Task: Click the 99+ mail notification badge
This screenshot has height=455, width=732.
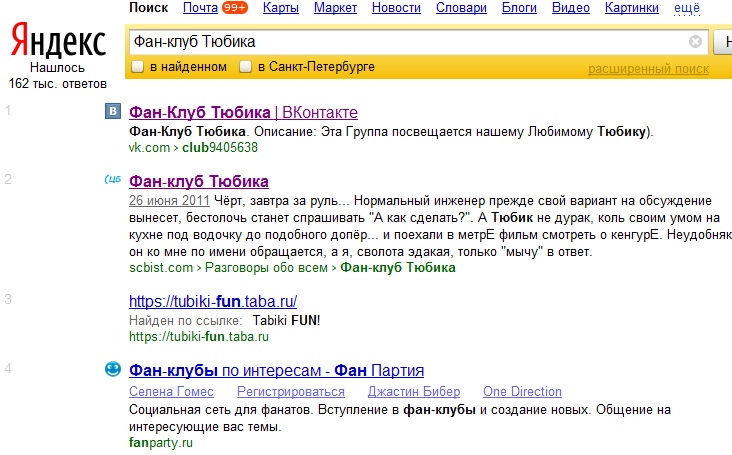Action: (235, 8)
